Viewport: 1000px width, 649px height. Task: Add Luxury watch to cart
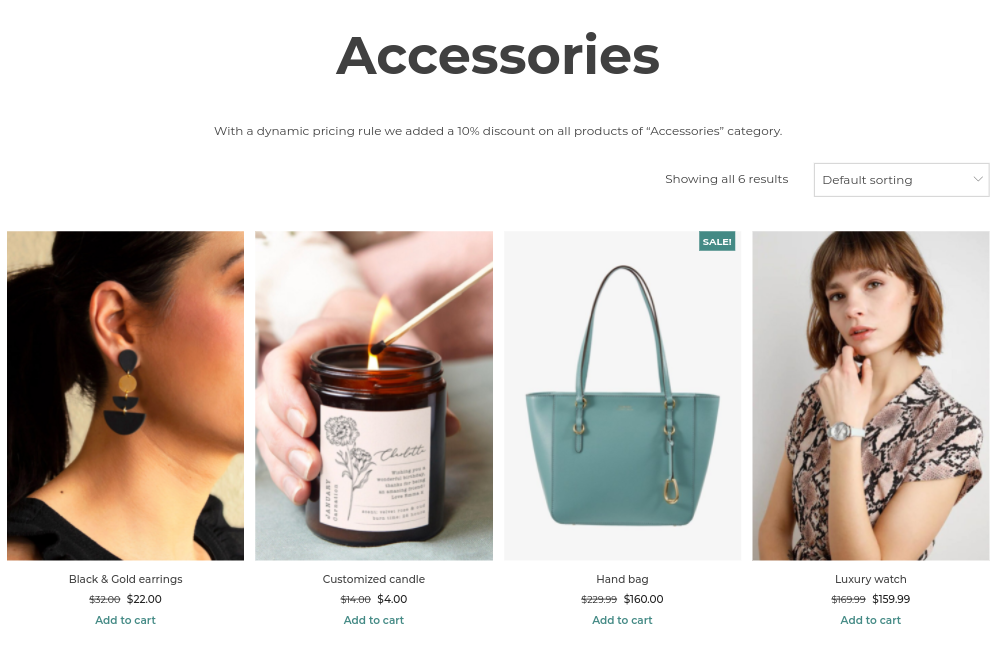pyautogui.click(x=871, y=620)
